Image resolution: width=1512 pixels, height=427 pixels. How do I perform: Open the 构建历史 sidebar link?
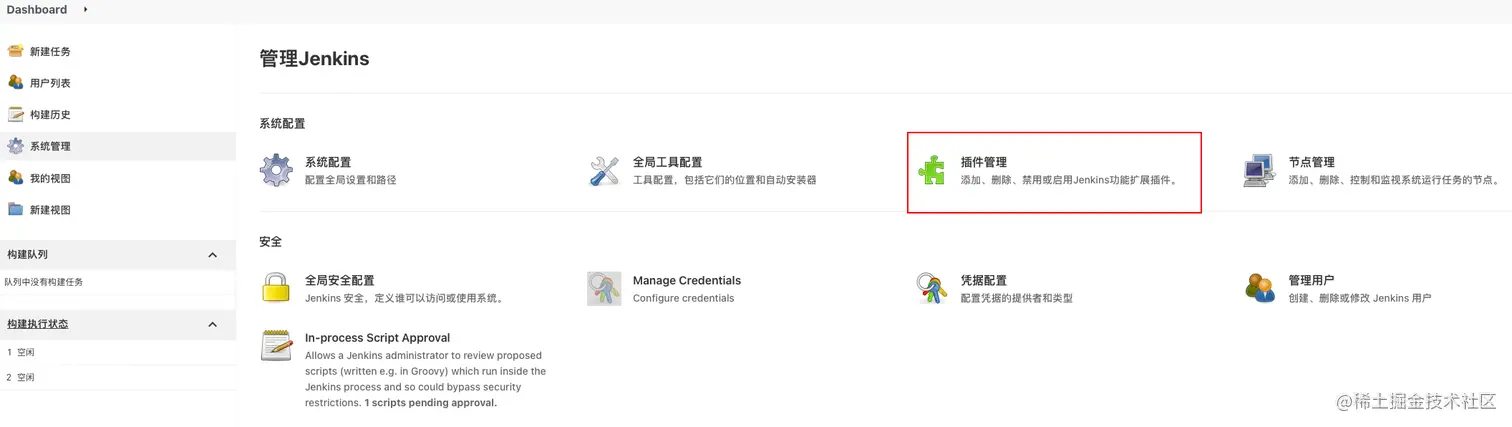[50, 114]
